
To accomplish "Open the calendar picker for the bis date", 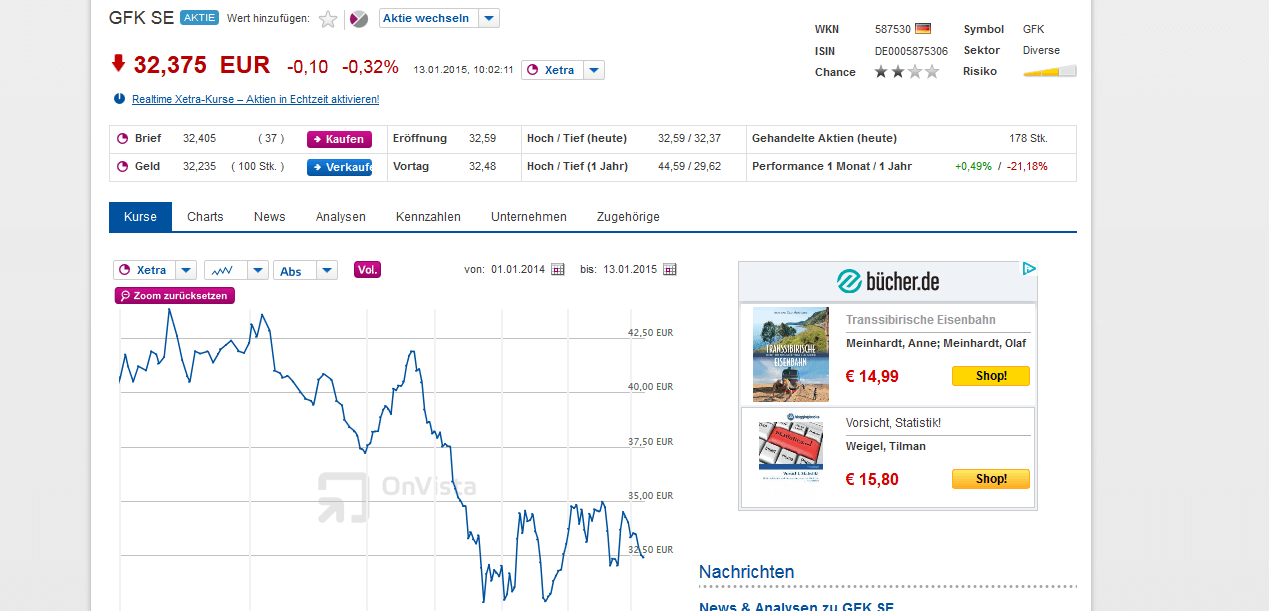I will click(x=670, y=270).
